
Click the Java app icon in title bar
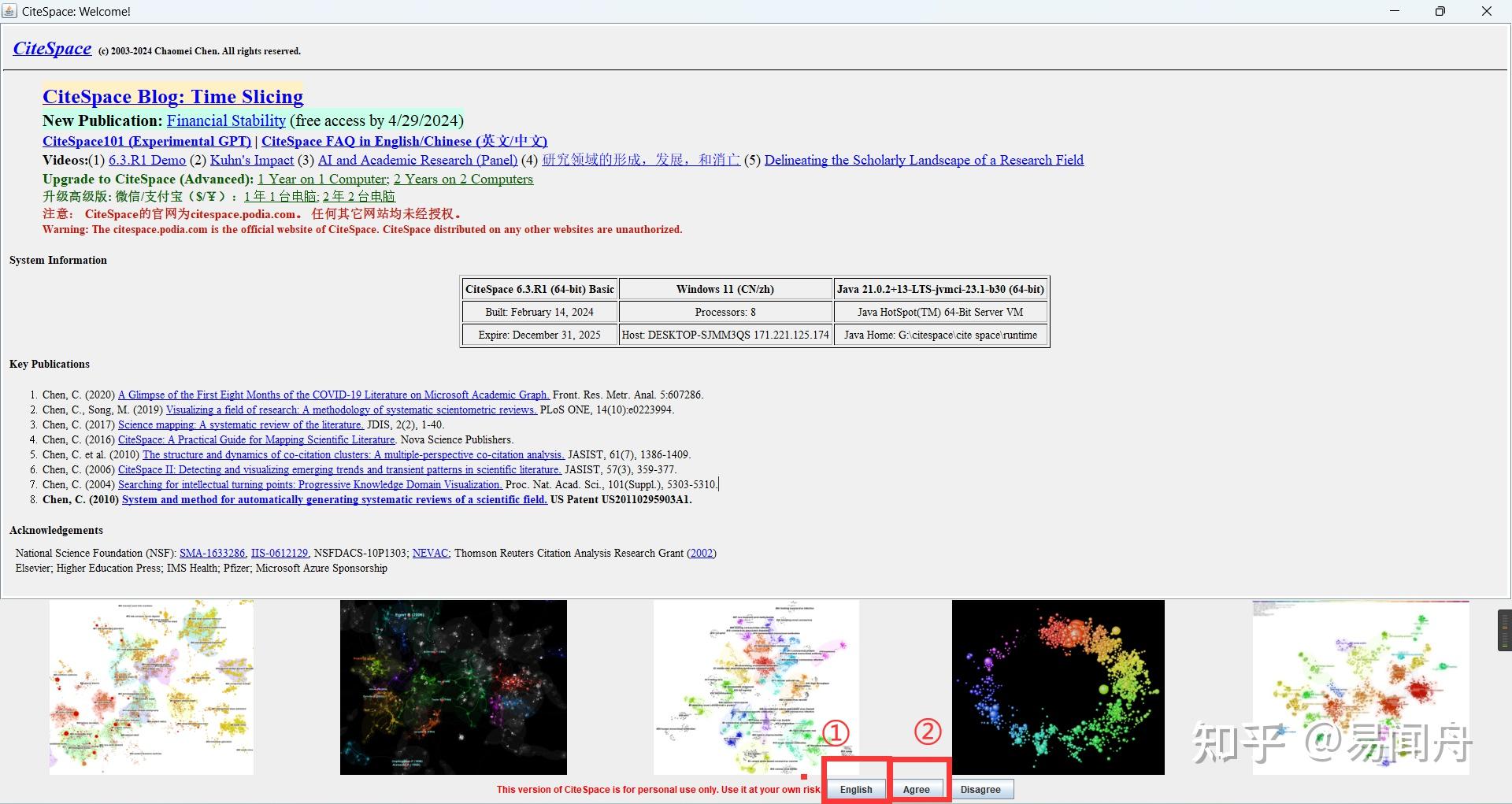(x=9, y=11)
